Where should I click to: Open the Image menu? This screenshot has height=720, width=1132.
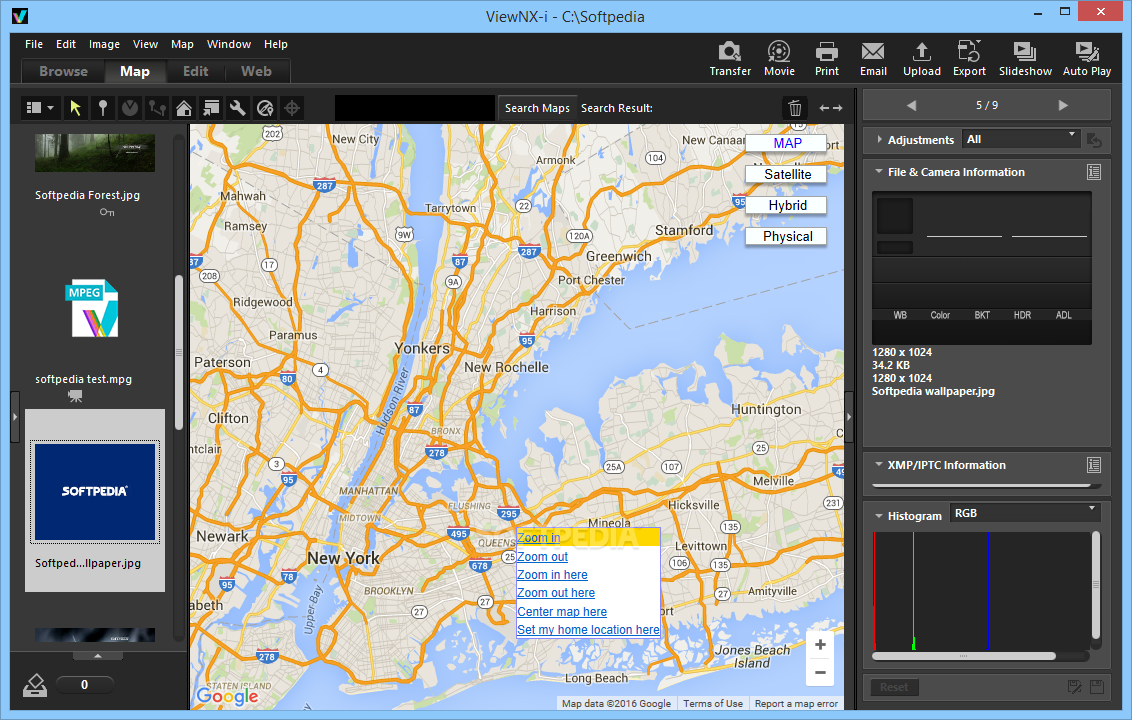point(104,44)
